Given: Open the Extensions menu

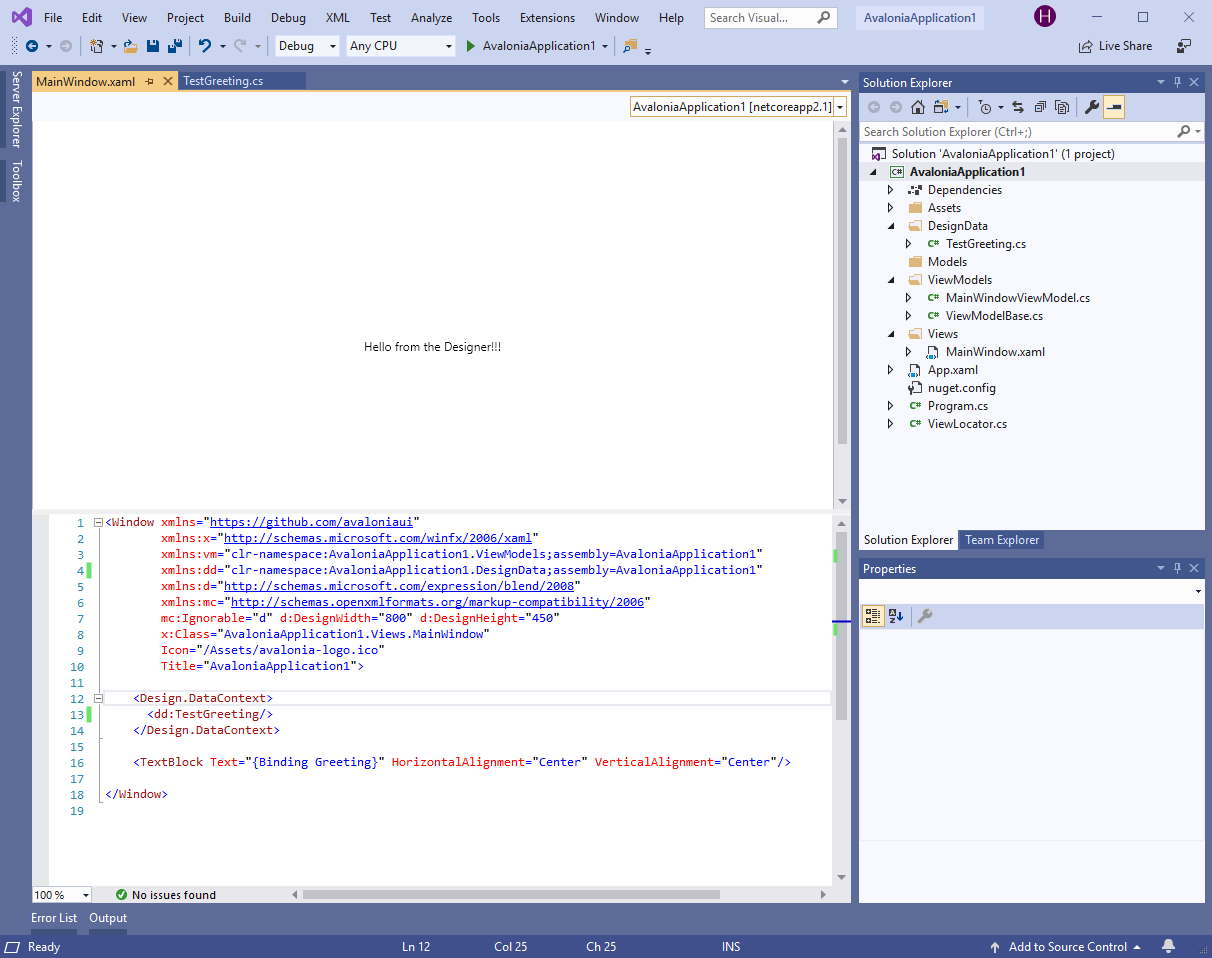Looking at the screenshot, I should [x=547, y=17].
